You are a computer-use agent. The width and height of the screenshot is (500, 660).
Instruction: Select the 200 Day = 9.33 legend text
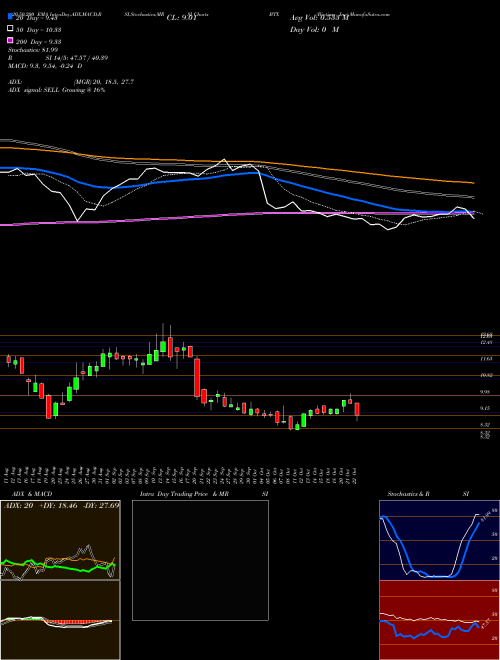(x=39, y=42)
